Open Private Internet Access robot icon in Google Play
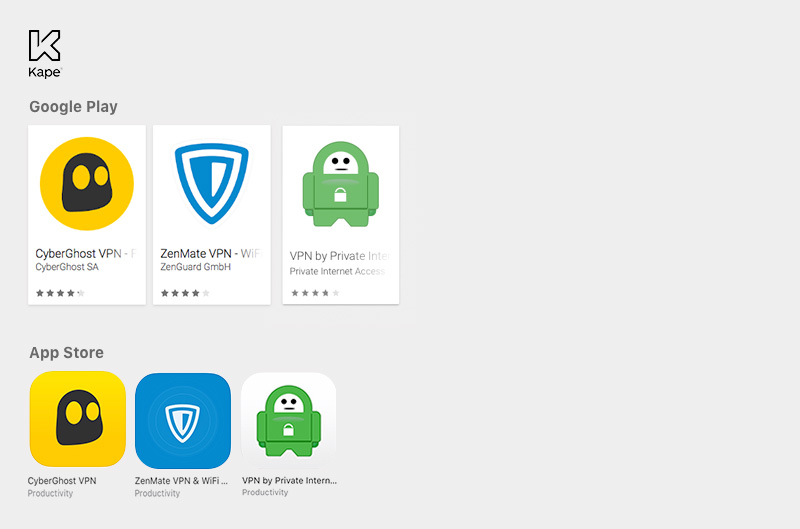The image size is (800, 529). [x=341, y=184]
